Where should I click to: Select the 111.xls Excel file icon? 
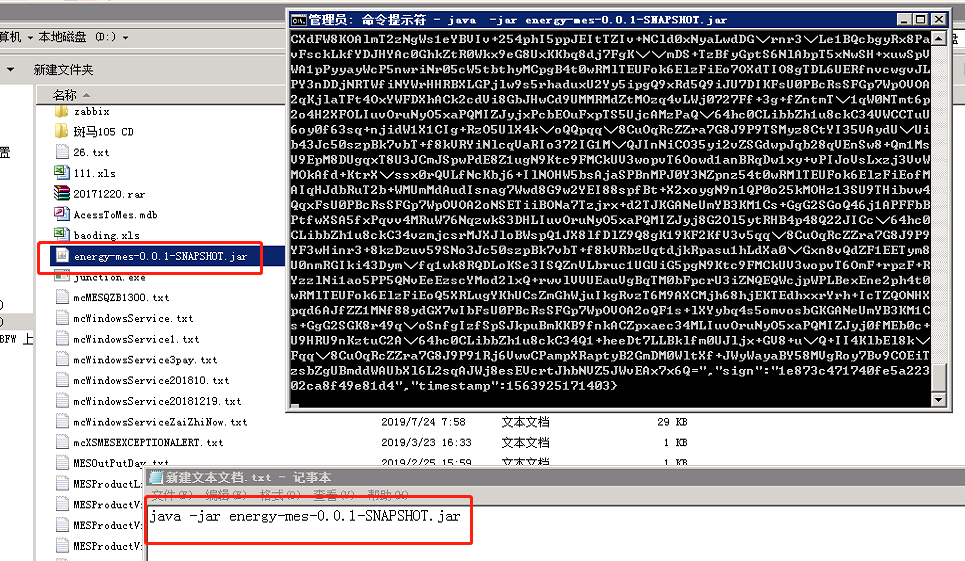point(62,173)
